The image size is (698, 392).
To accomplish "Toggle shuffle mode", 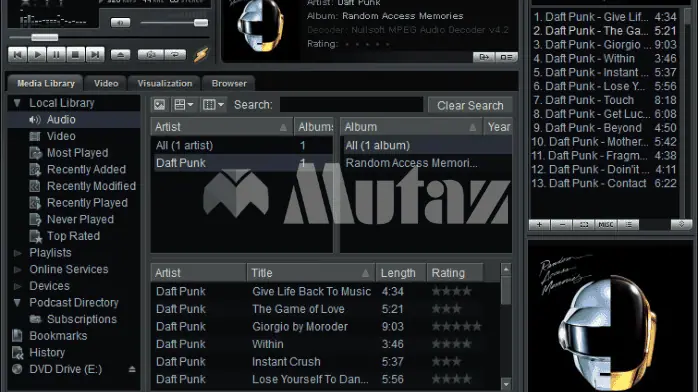I will click(151, 55).
